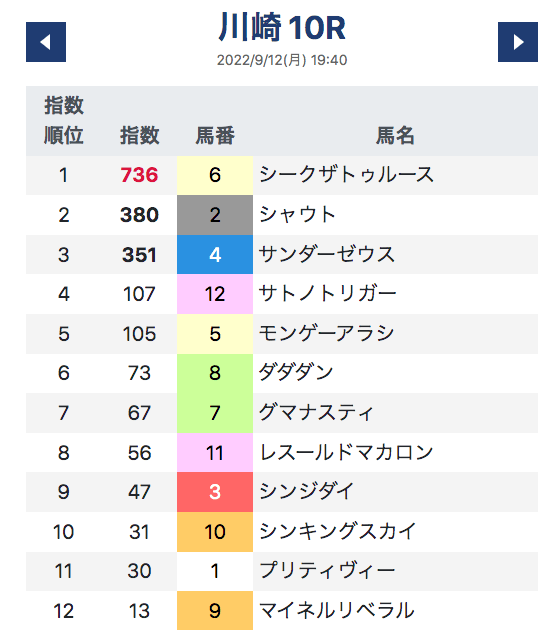Viewport: 557px width, 630px height.
Task: Click the 川崎 10R race title
Action: pyautogui.click(x=282, y=28)
